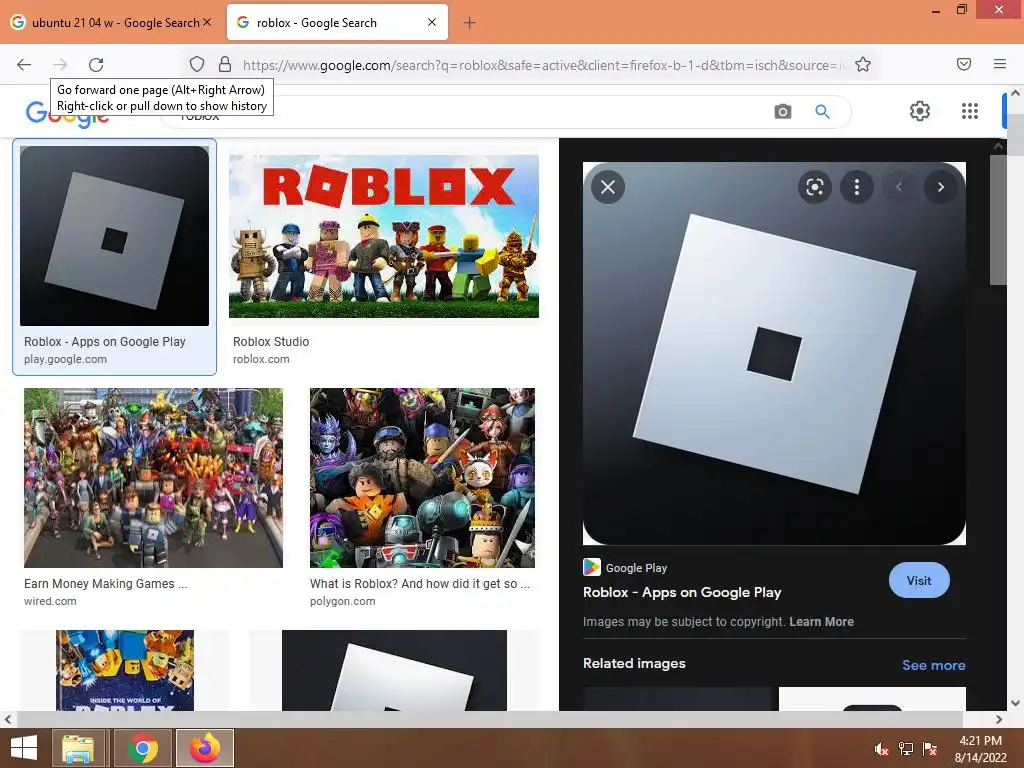Screen dimensions: 1024x768
Task: Click the URL address bar
Action: coord(545,65)
